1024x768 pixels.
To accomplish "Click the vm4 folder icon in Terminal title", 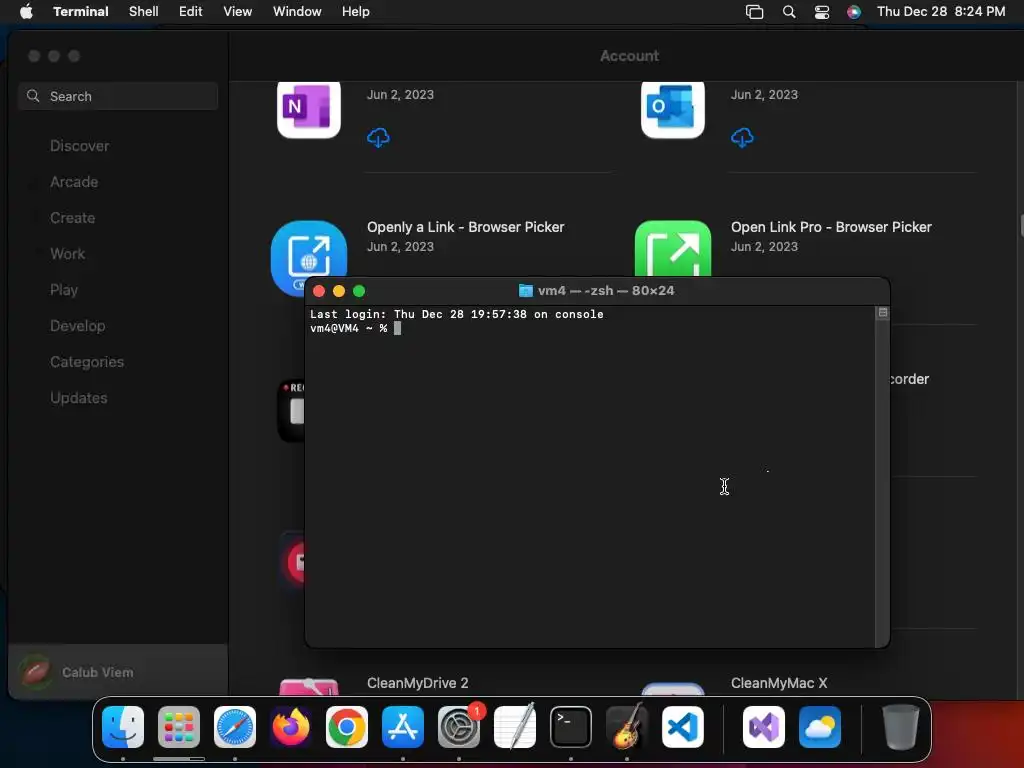I will (526, 291).
